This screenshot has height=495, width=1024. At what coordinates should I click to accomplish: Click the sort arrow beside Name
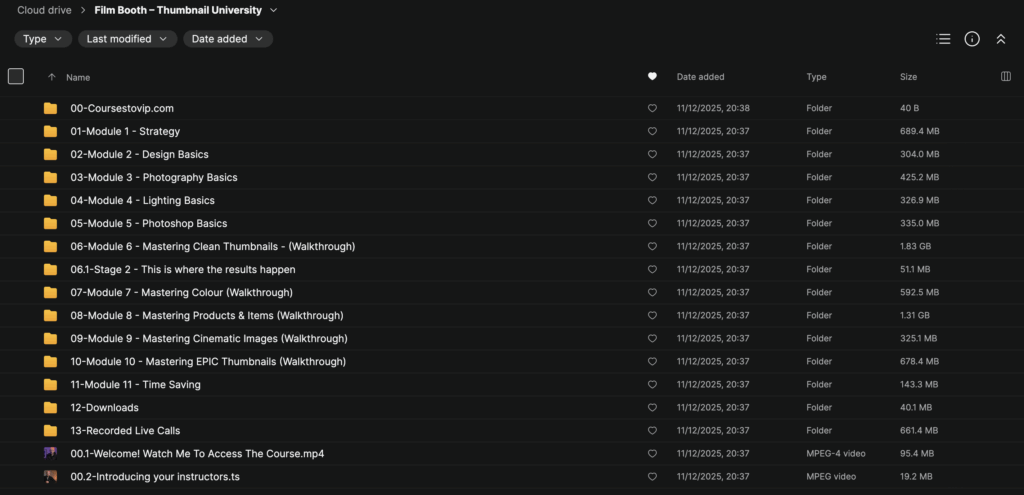[52, 77]
